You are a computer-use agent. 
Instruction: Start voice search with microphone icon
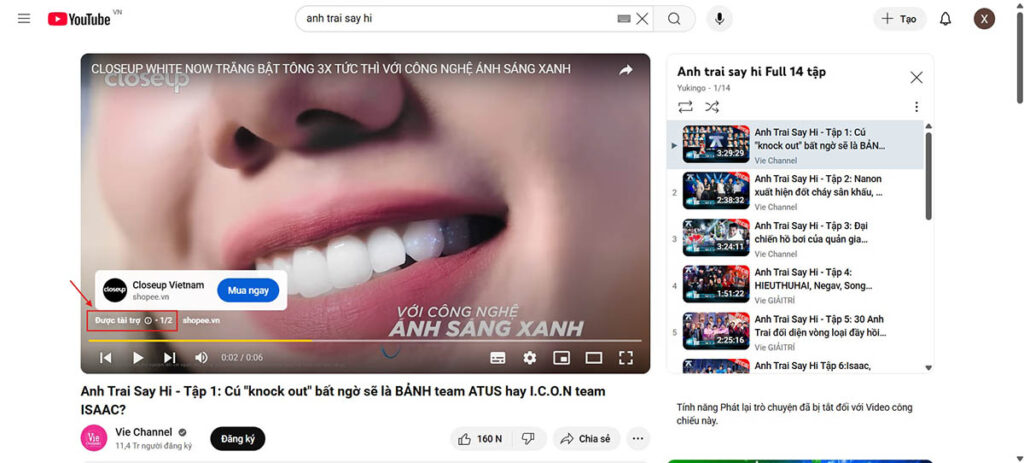(x=719, y=19)
